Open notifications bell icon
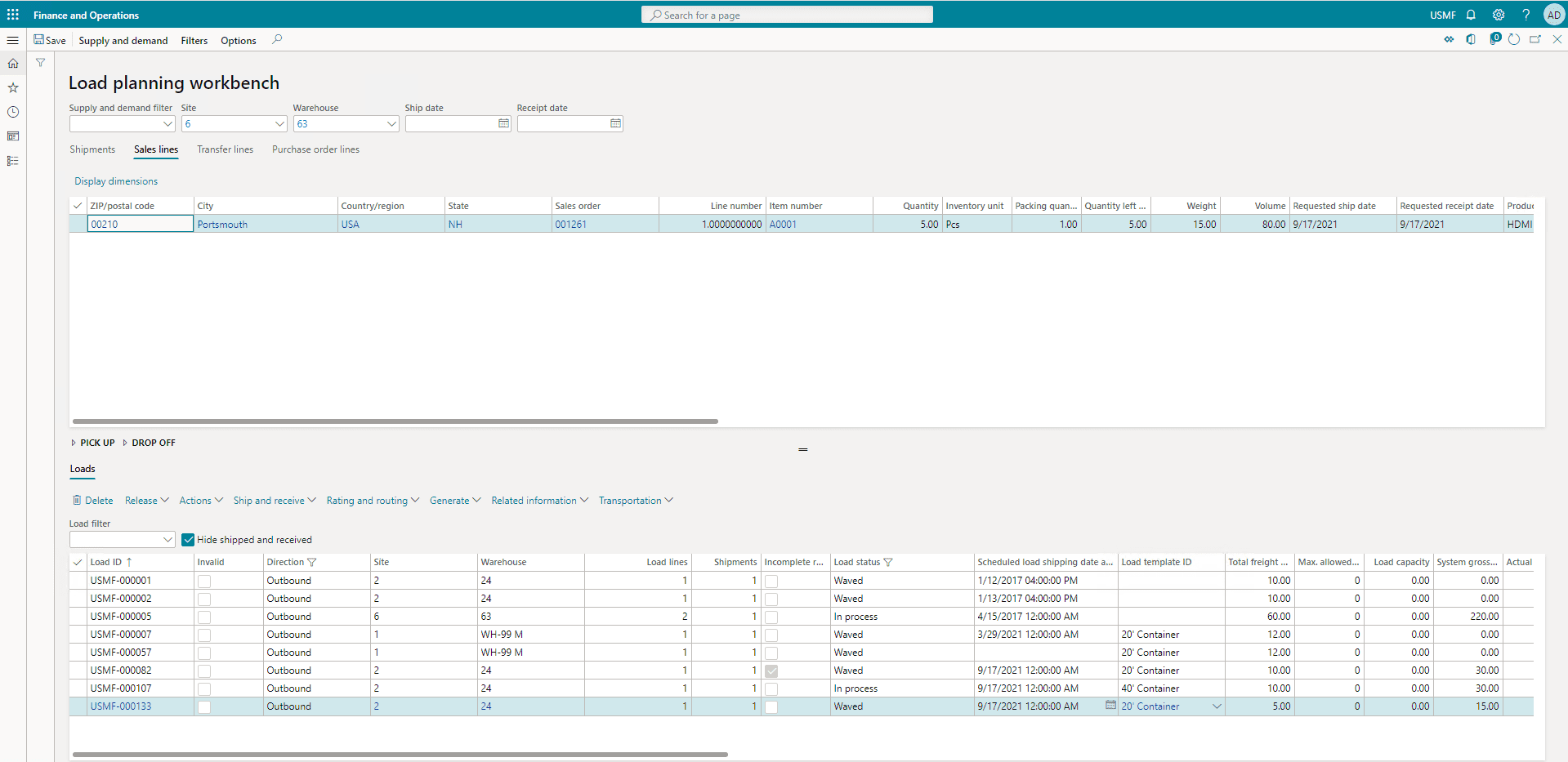Viewport: 1568px width, 762px height. coord(1471,15)
